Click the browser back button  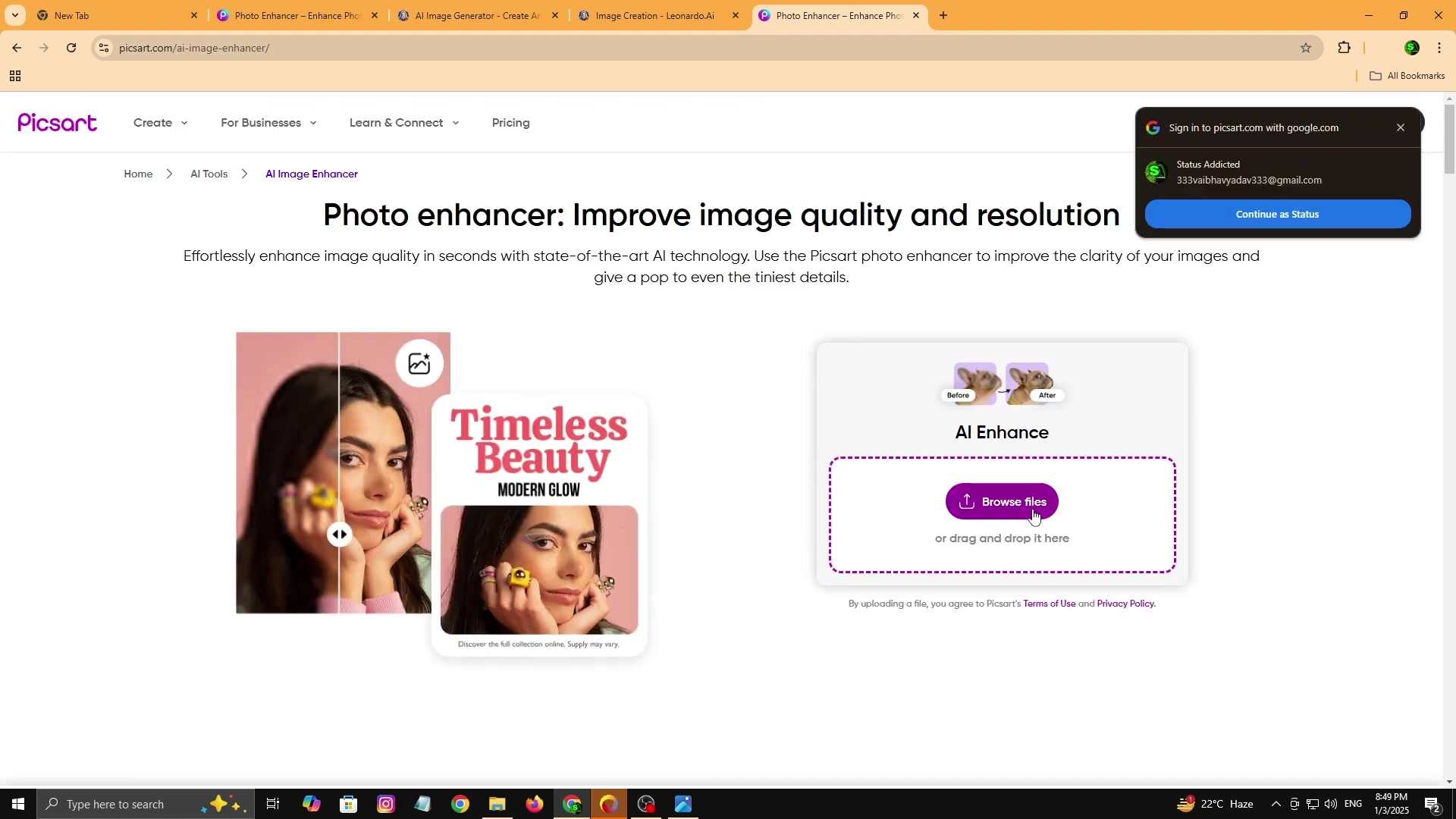(x=17, y=48)
